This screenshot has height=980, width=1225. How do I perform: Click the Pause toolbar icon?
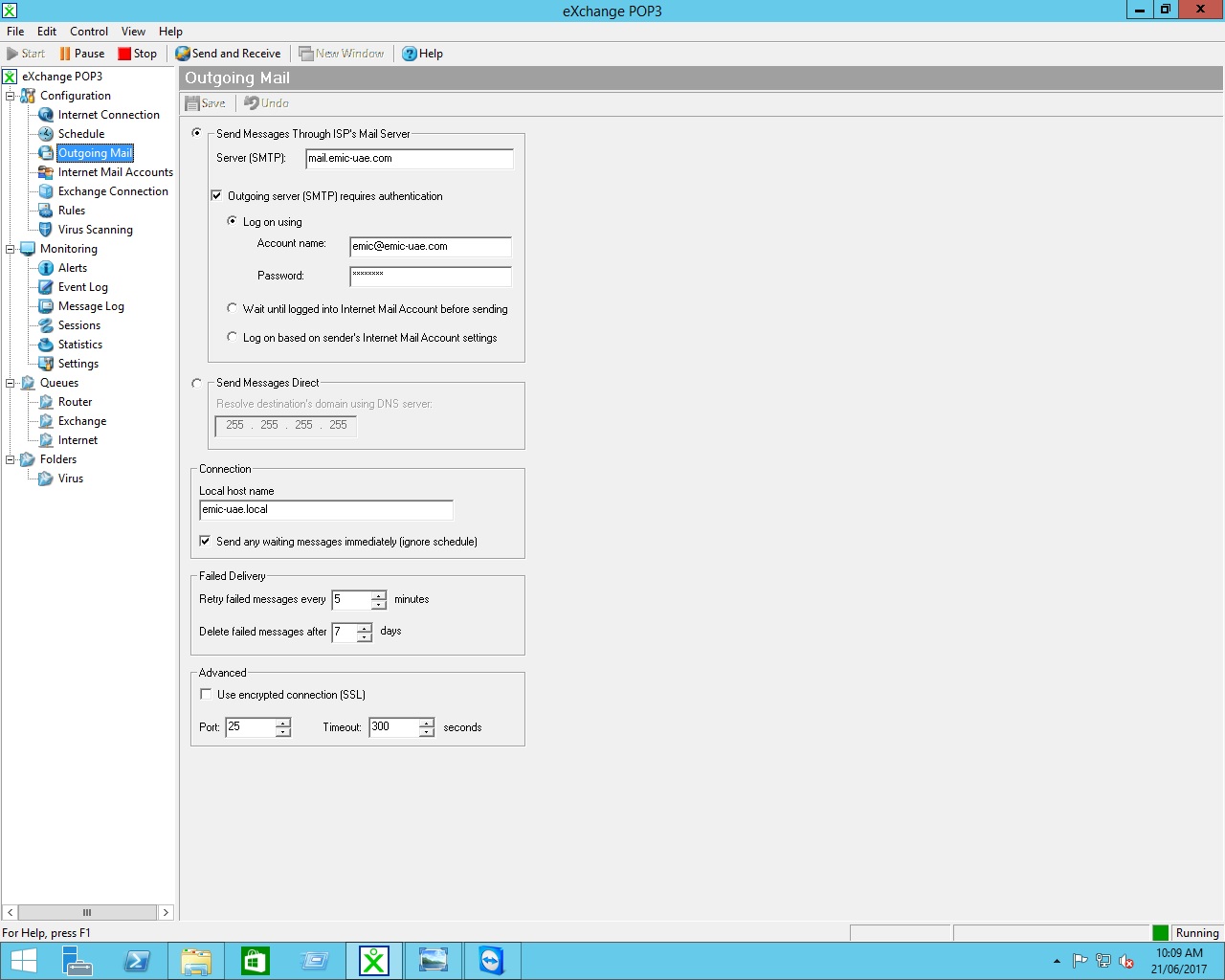click(x=65, y=54)
